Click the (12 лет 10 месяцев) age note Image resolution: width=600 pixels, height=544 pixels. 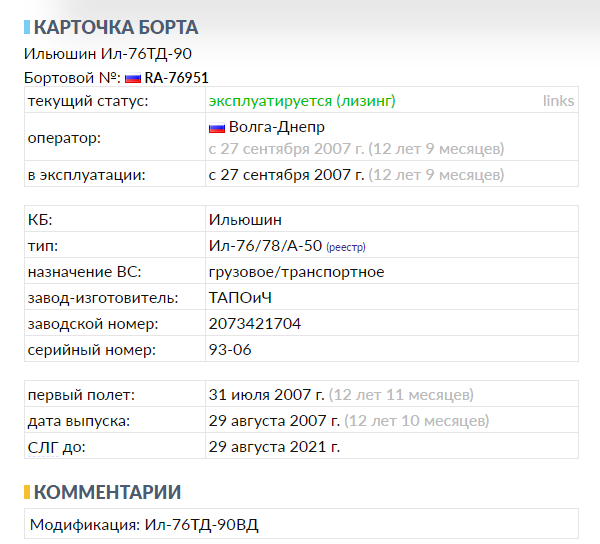coord(416,421)
